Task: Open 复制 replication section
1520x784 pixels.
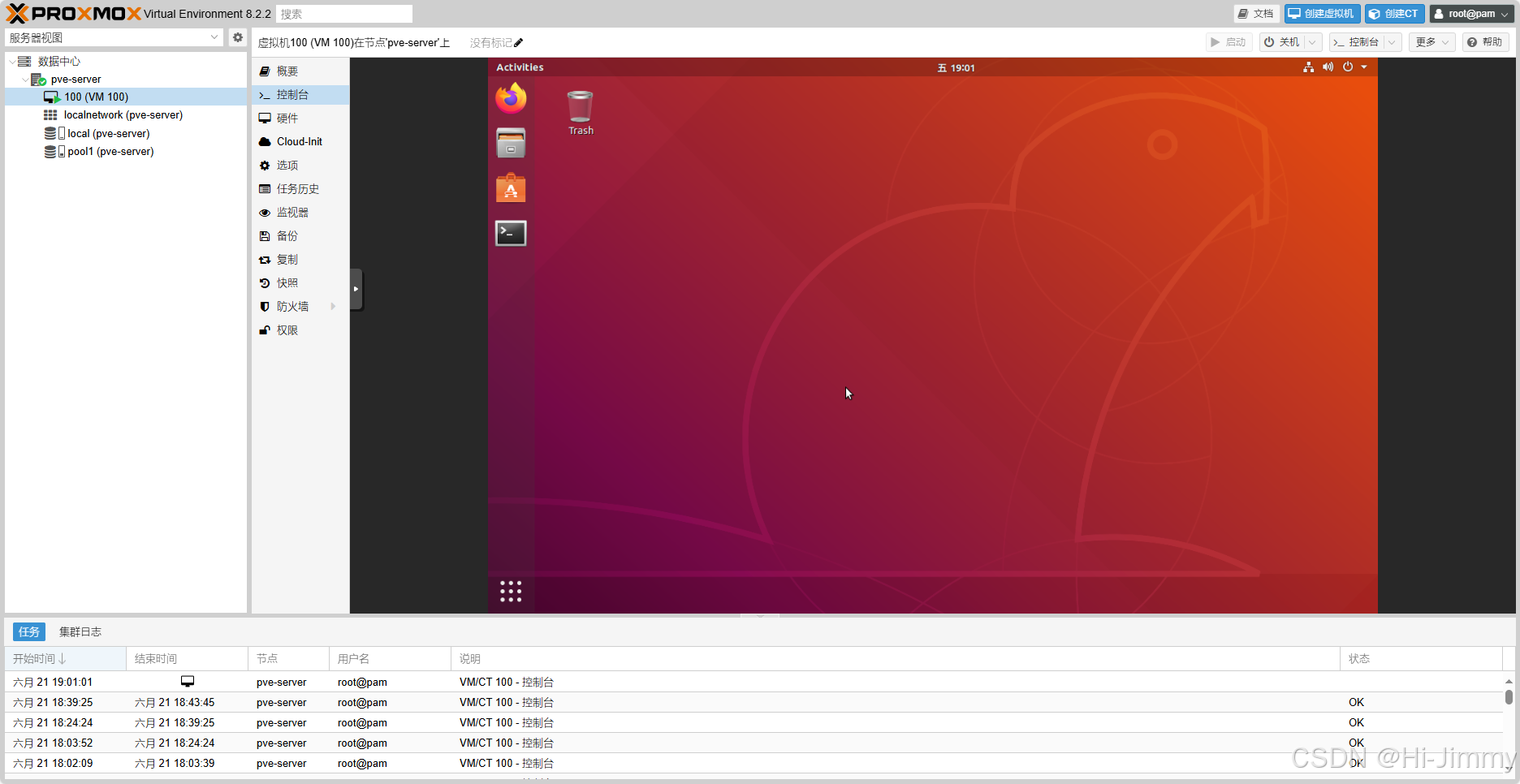Action: [x=300, y=260]
